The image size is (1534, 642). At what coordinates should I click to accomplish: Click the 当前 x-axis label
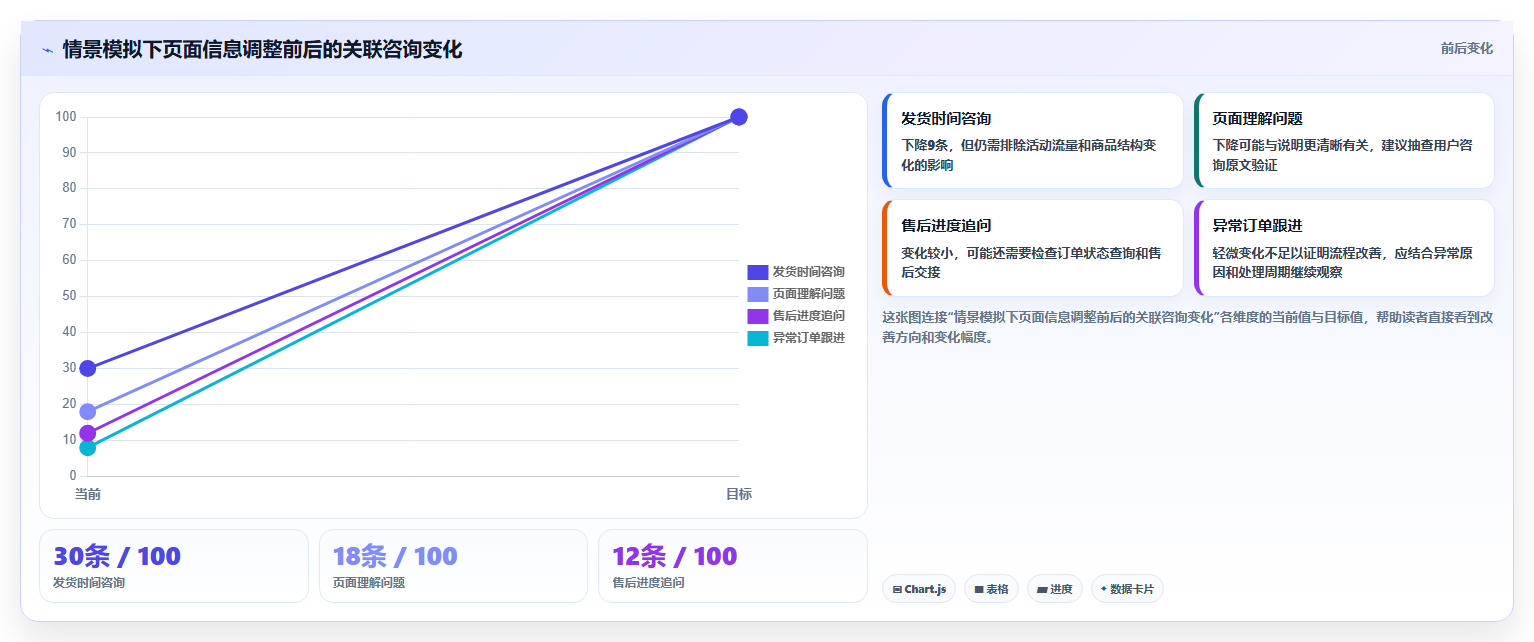pos(88,494)
